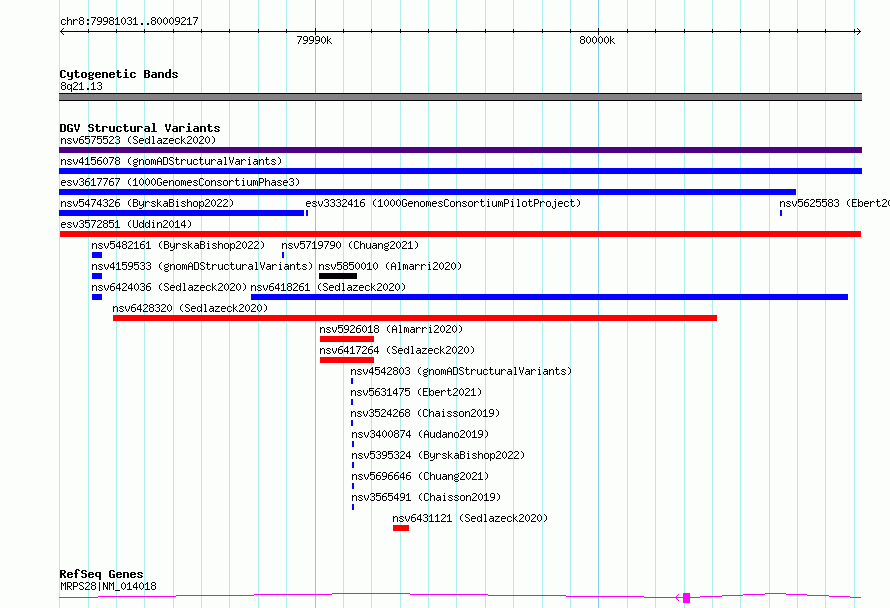Click nsv6431121 (Sedlazeck2020) label
The width and height of the screenshot is (890, 608).
[470, 518]
